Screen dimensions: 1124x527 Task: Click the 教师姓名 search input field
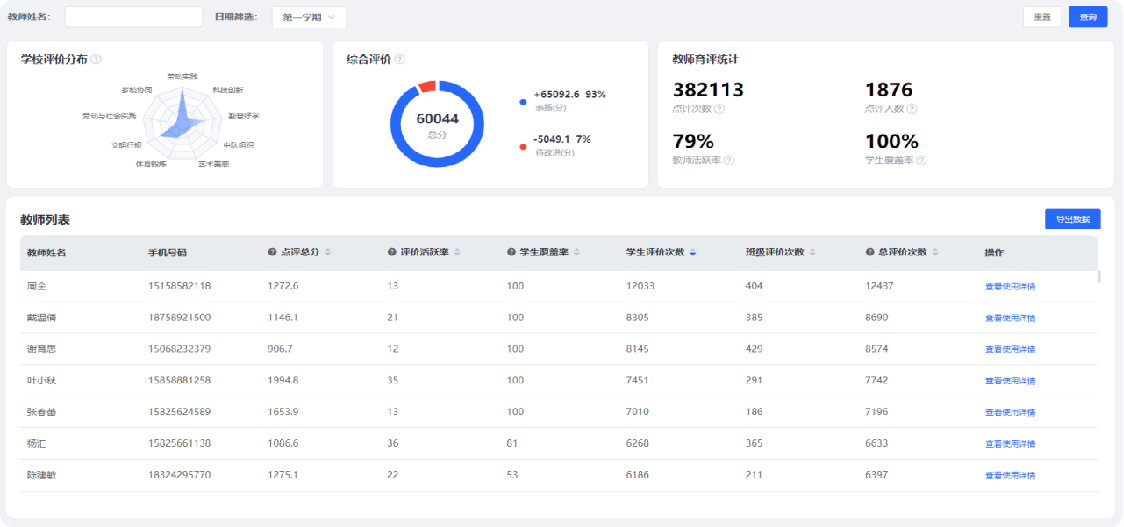[134, 17]
